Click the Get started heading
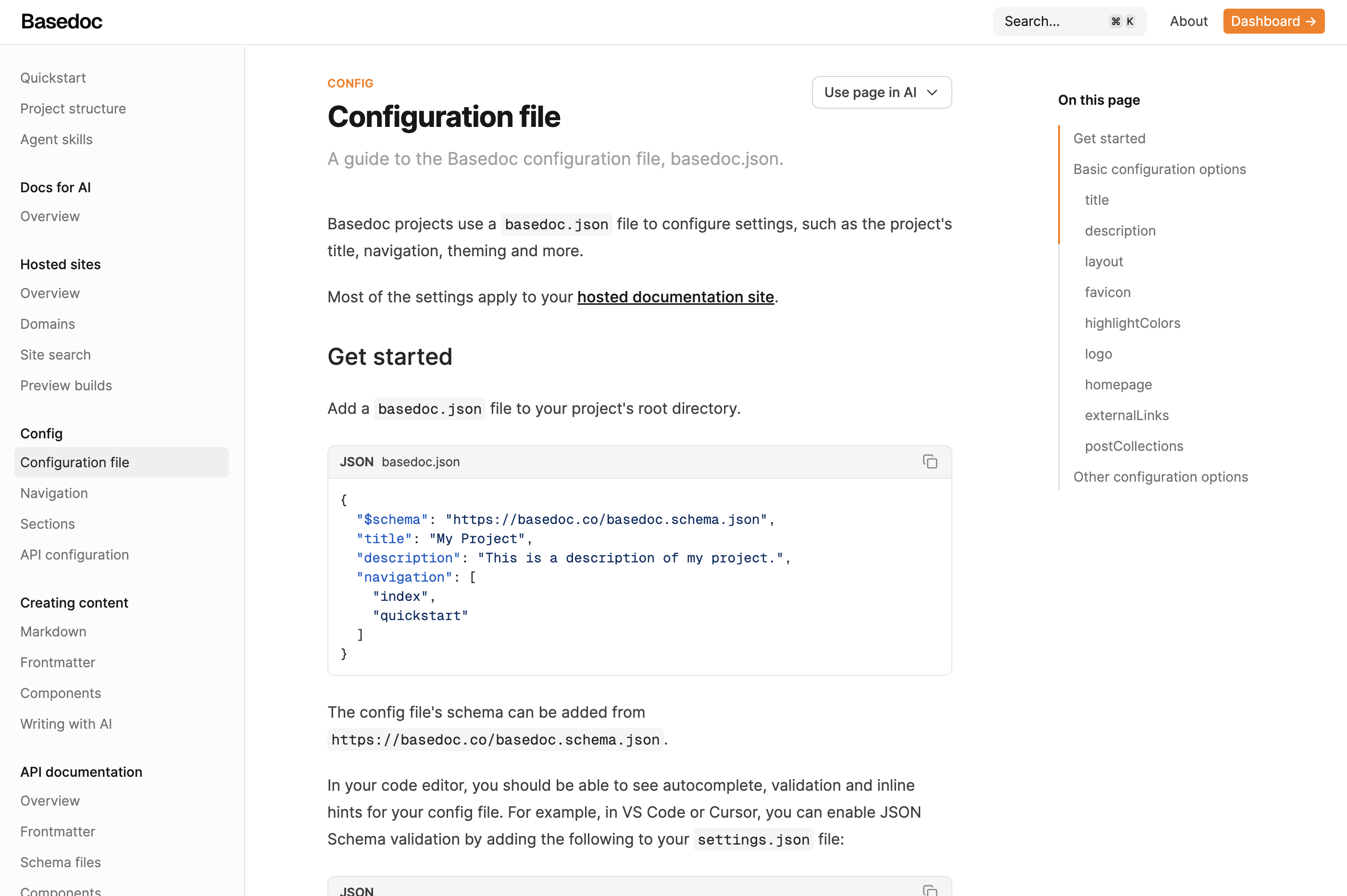 [390, 357]
